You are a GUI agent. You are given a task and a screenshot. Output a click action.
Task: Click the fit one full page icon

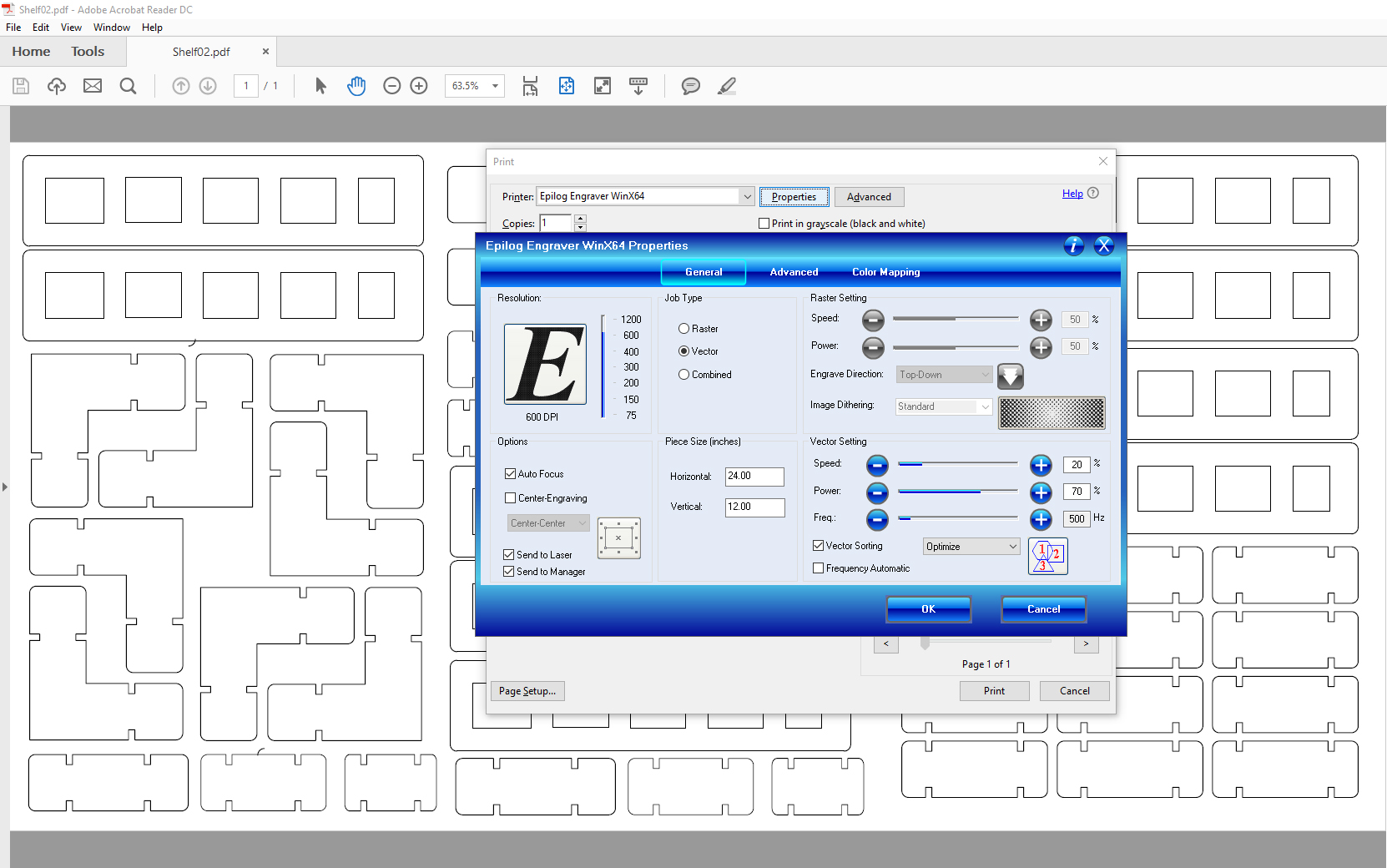pos(567,86)
